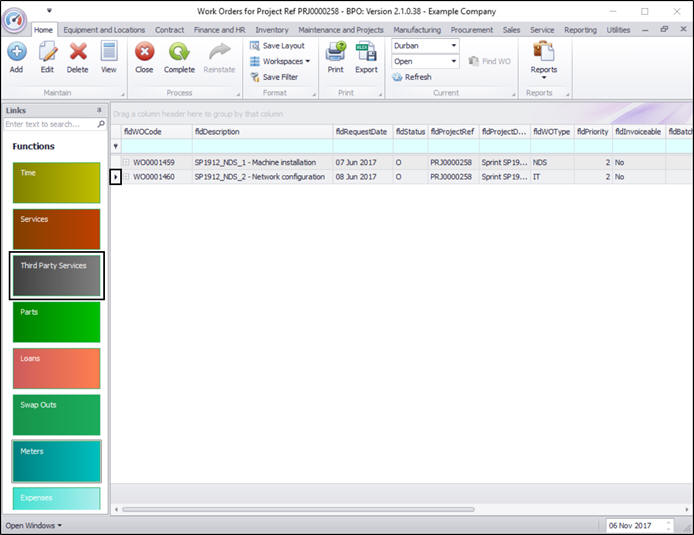Screen dimensions: 694x535
Task: Open Maintenance and Projects tab
Action: pos(340,30)
